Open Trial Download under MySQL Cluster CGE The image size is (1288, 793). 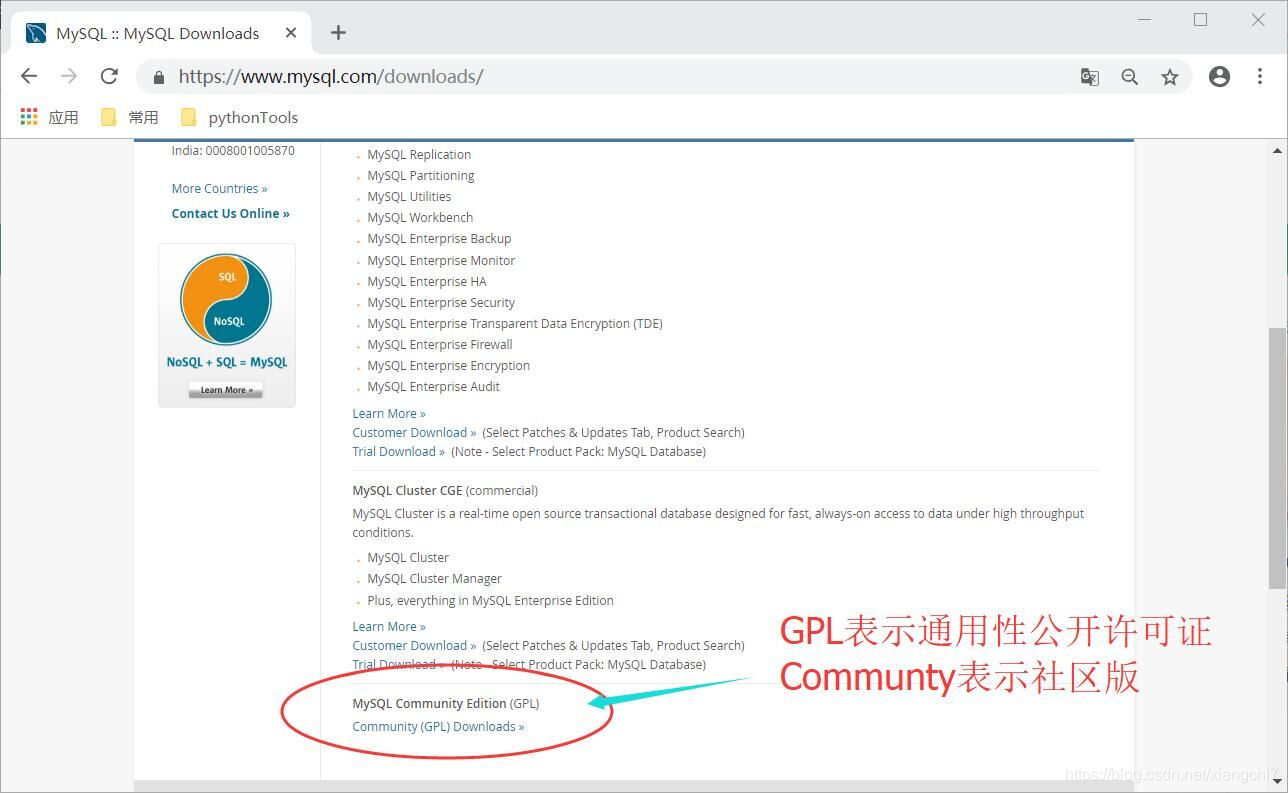[x=399, y=664]
